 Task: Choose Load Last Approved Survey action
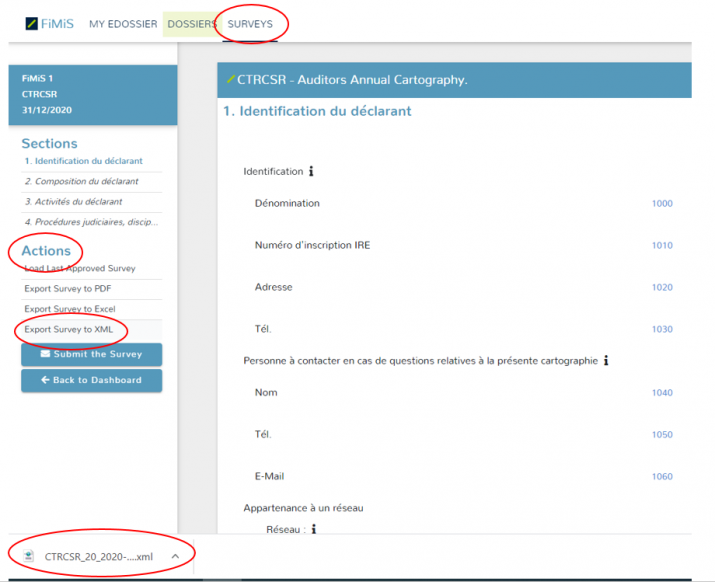click(80, 268)
